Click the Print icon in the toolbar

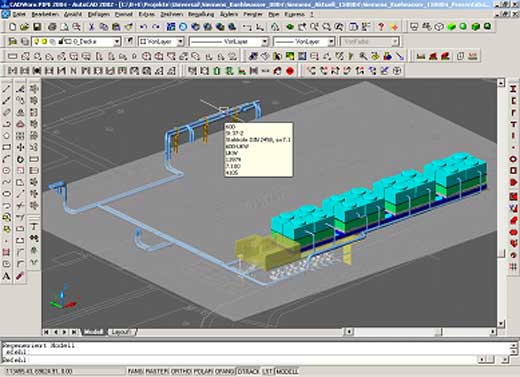[52, 27]
